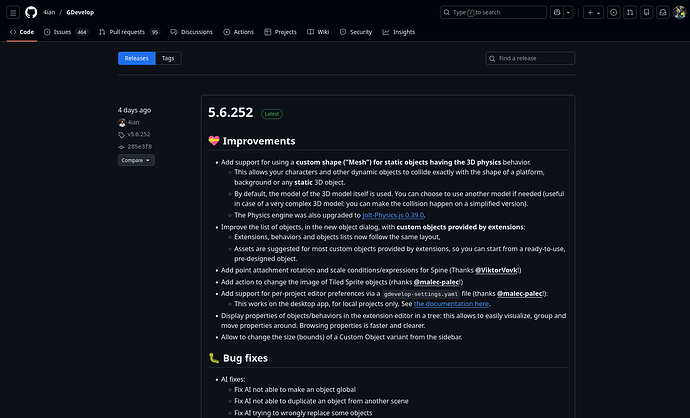Click the user profile avatar

coord(677,12)
